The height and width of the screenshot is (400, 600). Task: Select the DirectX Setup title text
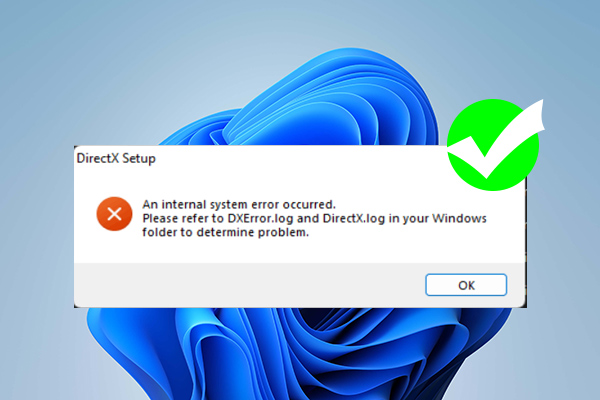116,158
